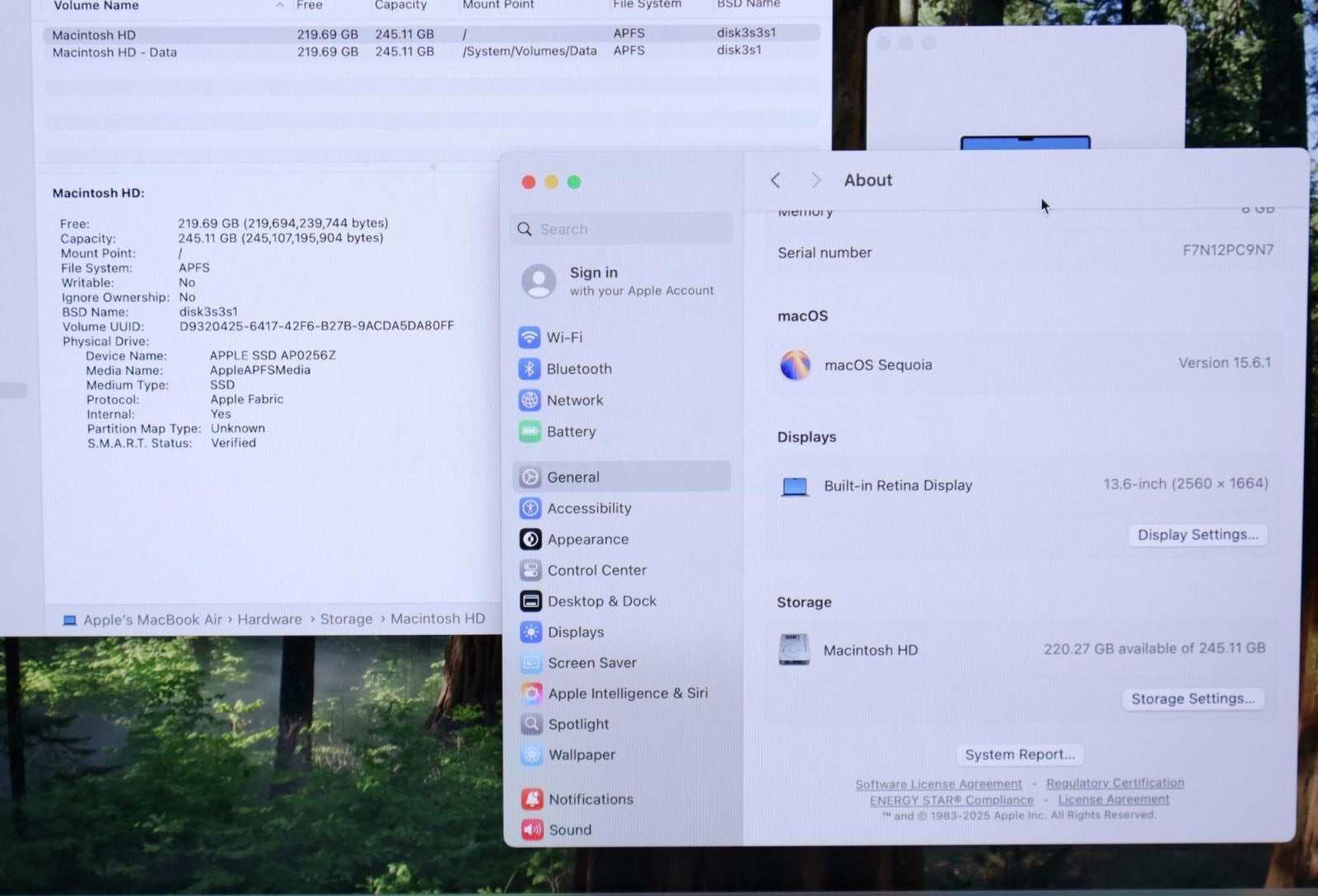
Task: Open the Software License Agreement link
Action: click(x=938, y=784)
